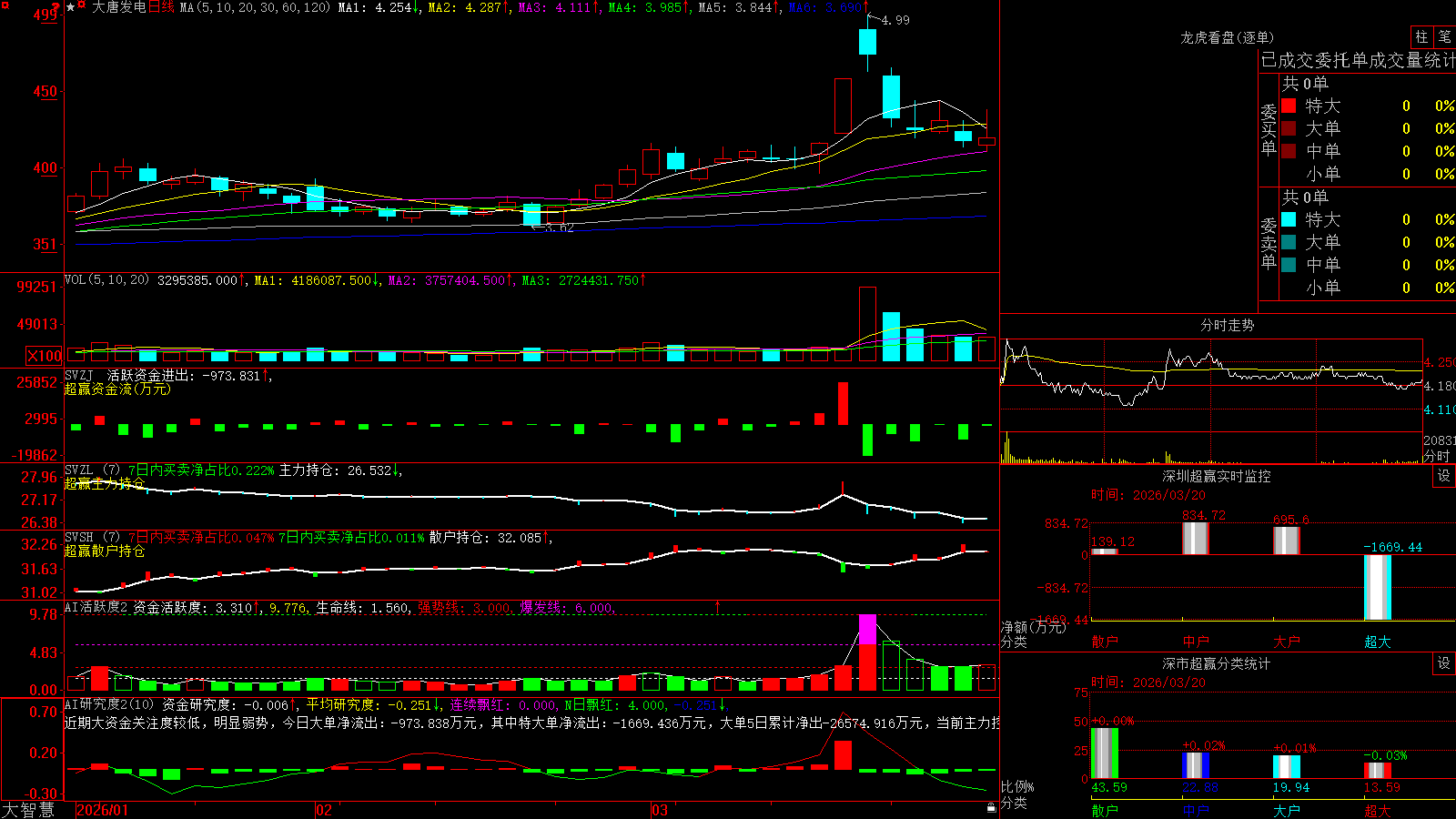
Task: Switch to 柱 bar view
Action: (1421, 36)
